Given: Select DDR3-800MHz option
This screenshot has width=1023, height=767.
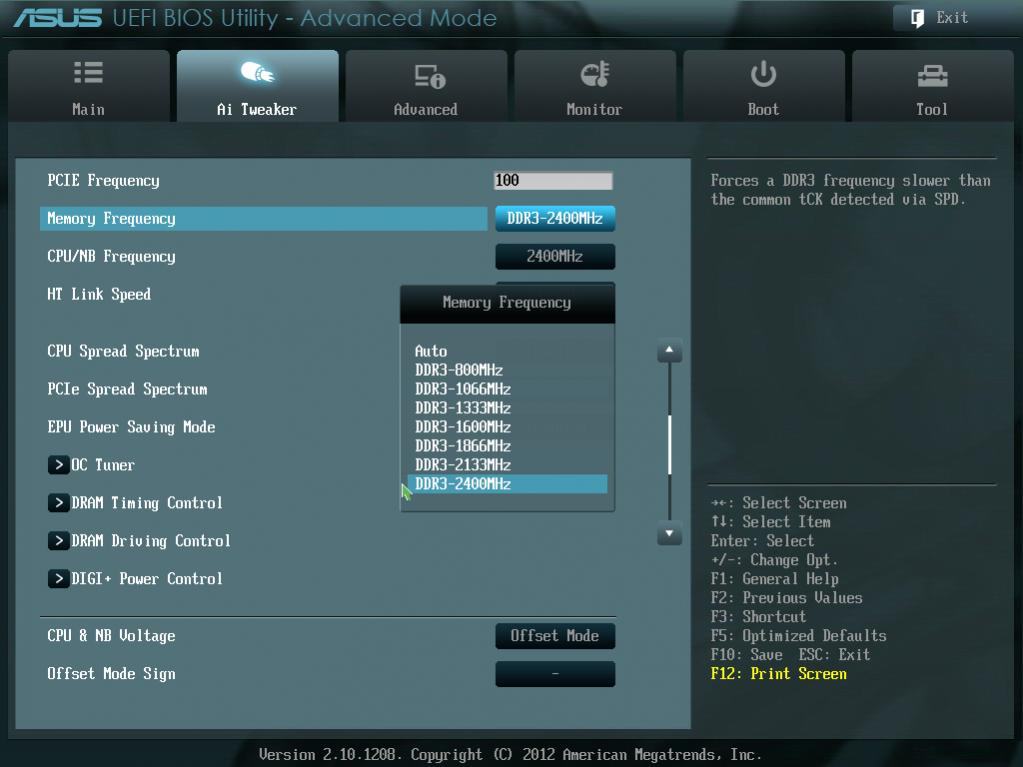Looking at the screenshot, I should (459, 370).
